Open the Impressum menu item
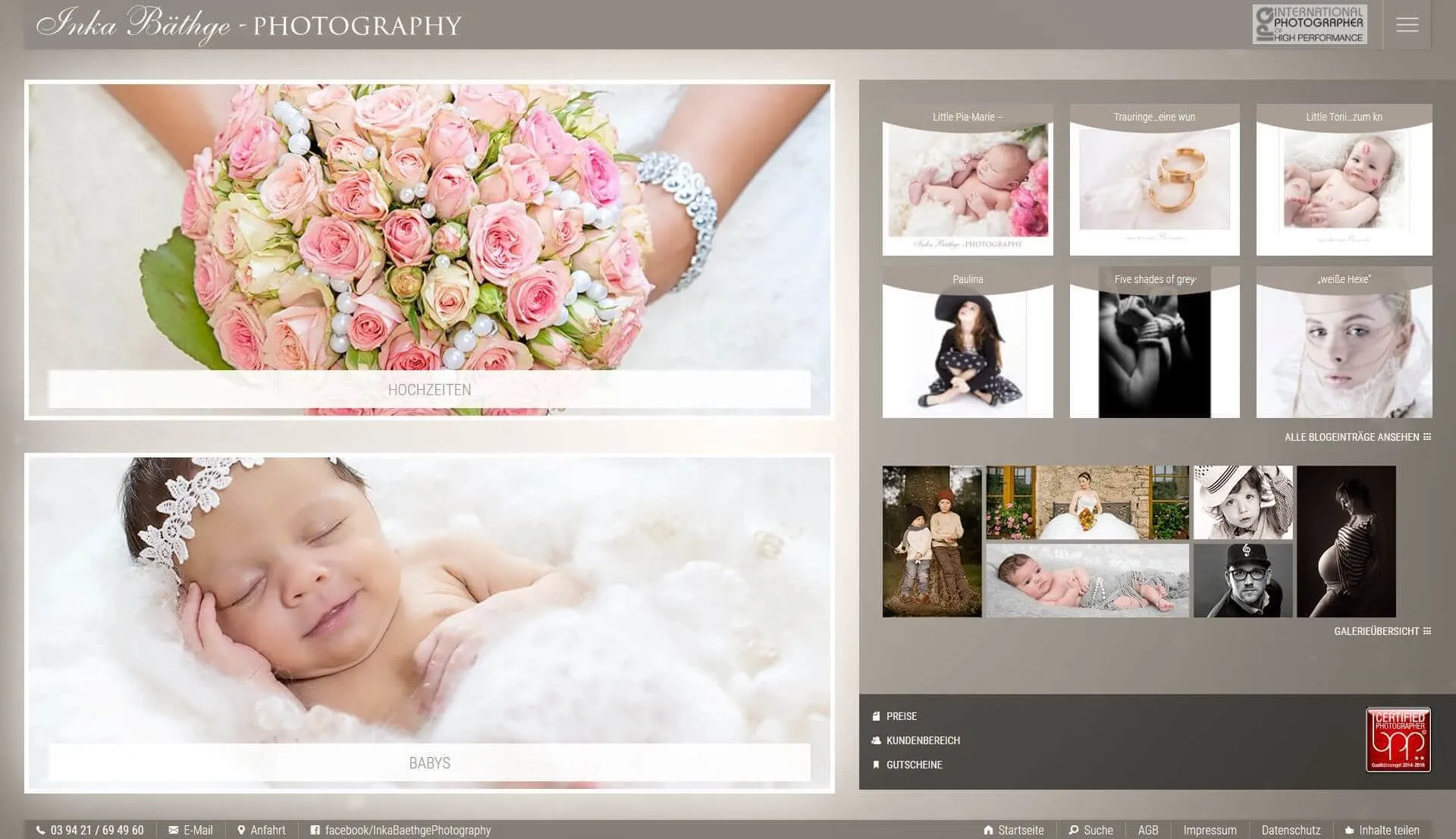 [1210, 830]
